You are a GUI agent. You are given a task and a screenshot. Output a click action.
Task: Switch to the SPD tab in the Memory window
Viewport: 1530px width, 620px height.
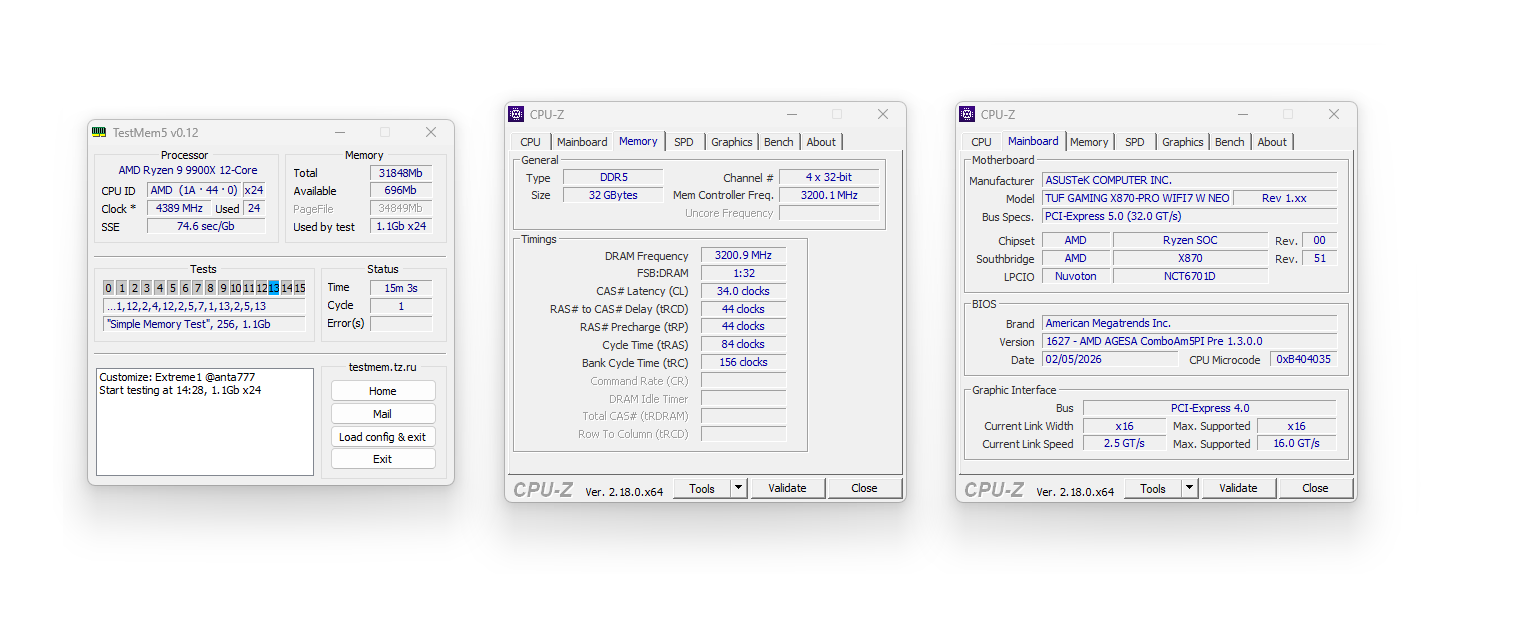684,141
